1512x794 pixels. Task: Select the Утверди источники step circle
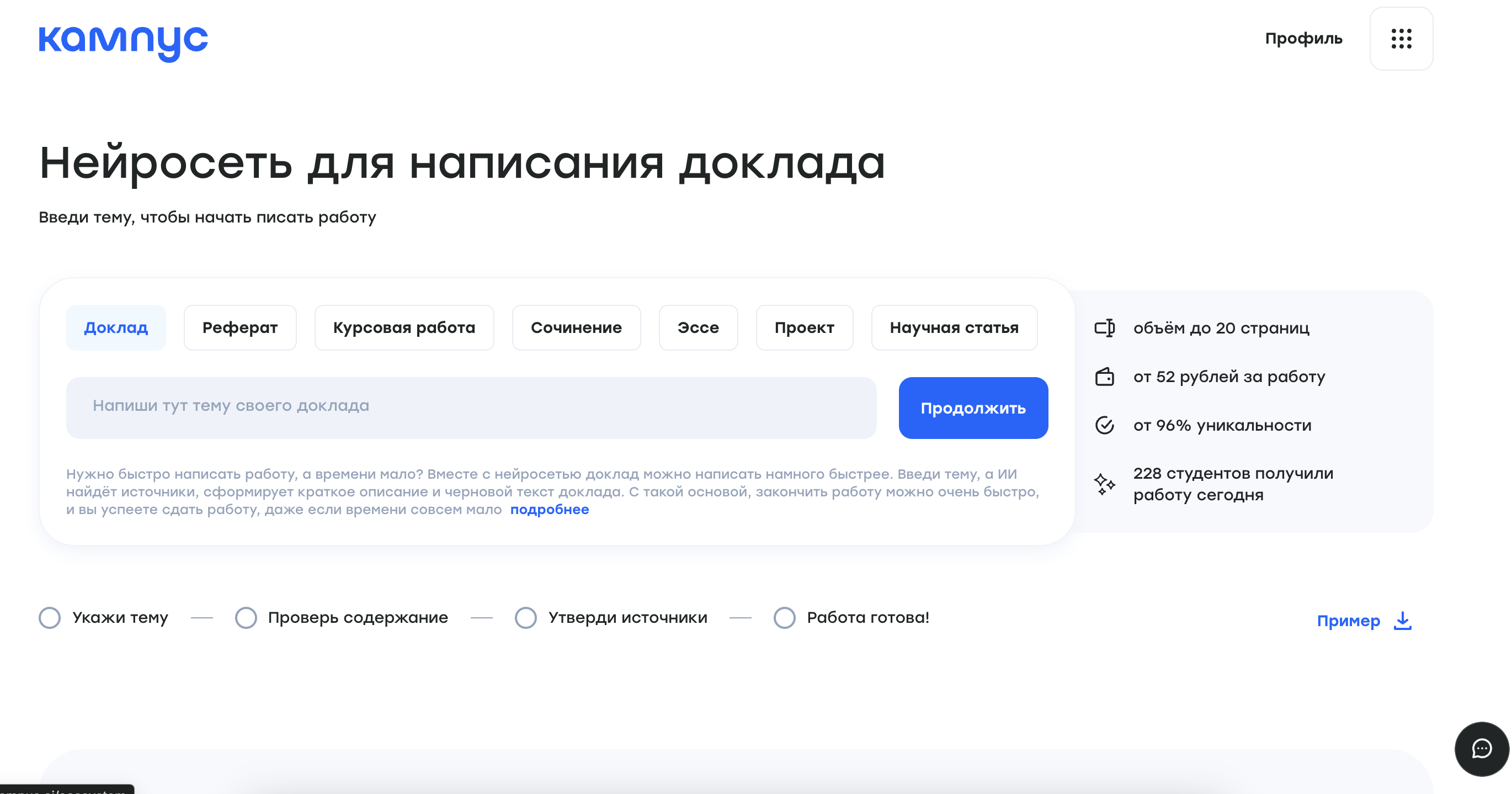[526, 618]
